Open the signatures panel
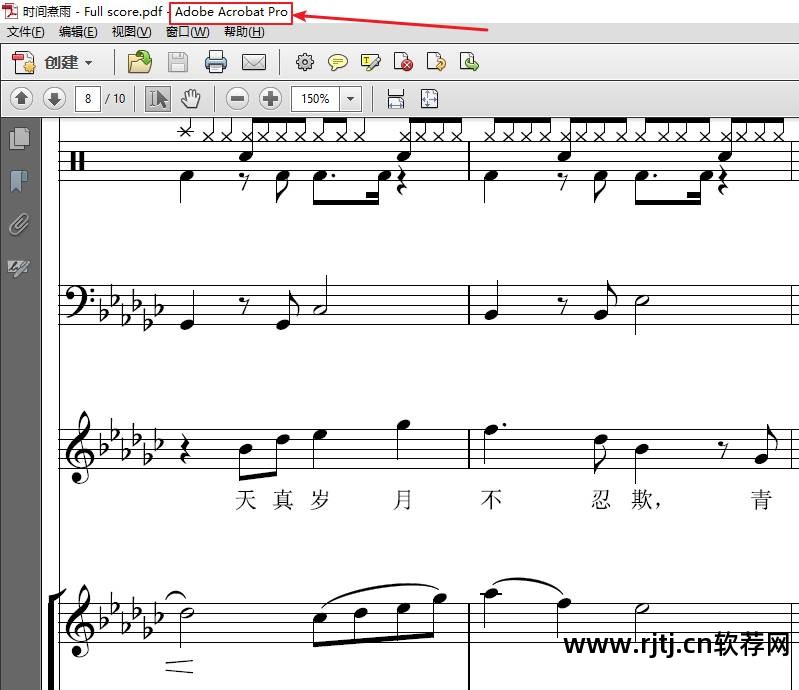The image size is (799, 690). [19, 267]
